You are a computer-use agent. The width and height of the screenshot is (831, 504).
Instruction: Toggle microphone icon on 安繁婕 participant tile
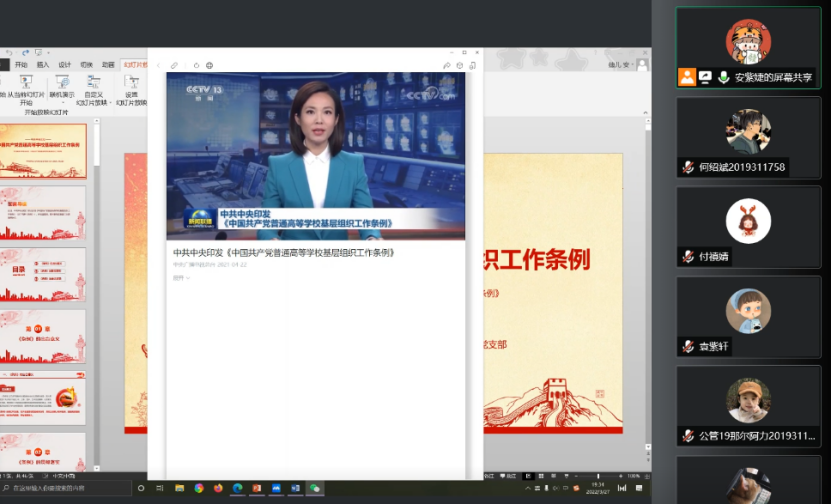[x=723, y=77]
